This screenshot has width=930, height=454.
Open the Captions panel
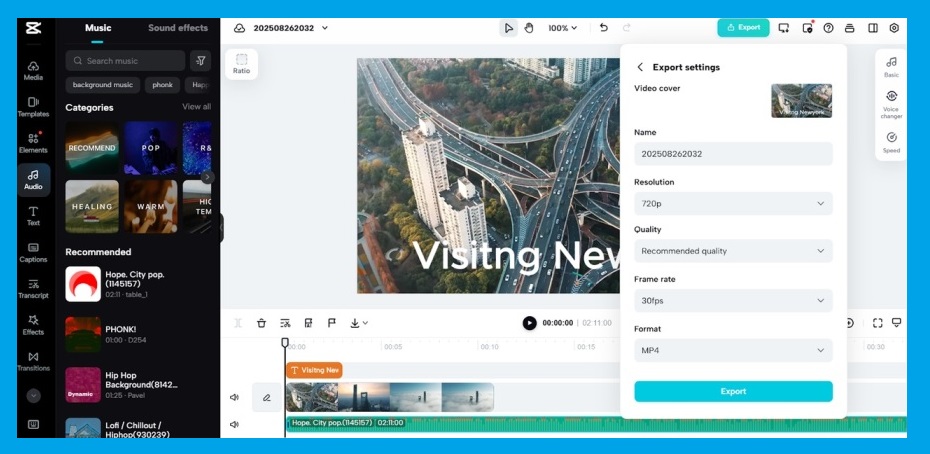[x=33, y=253]
